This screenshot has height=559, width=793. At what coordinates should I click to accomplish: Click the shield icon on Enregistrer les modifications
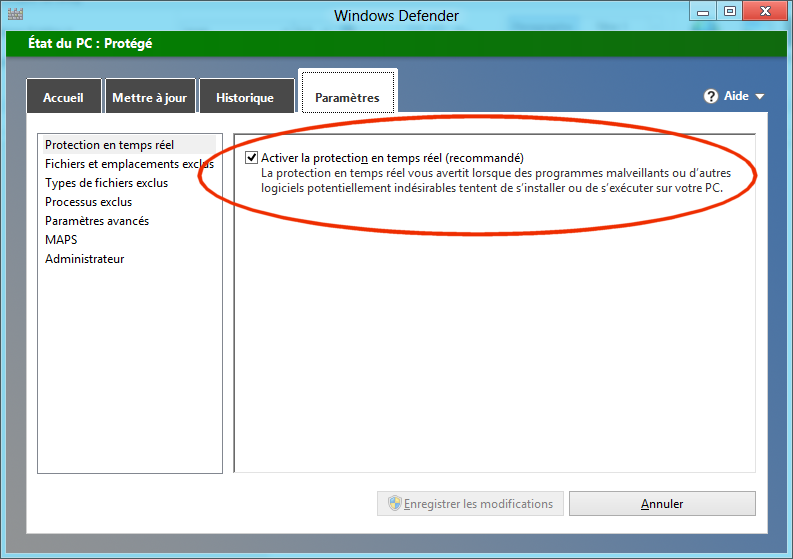click(x=394, y=503)
